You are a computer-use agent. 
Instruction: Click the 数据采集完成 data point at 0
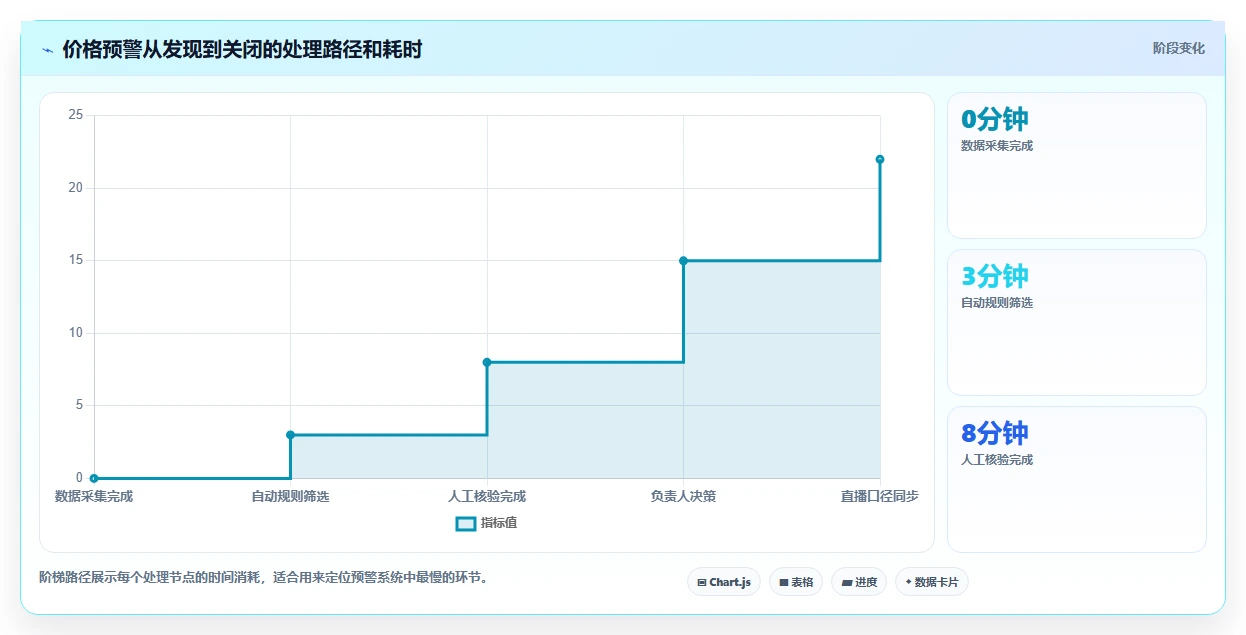click(x=94, y=478)
